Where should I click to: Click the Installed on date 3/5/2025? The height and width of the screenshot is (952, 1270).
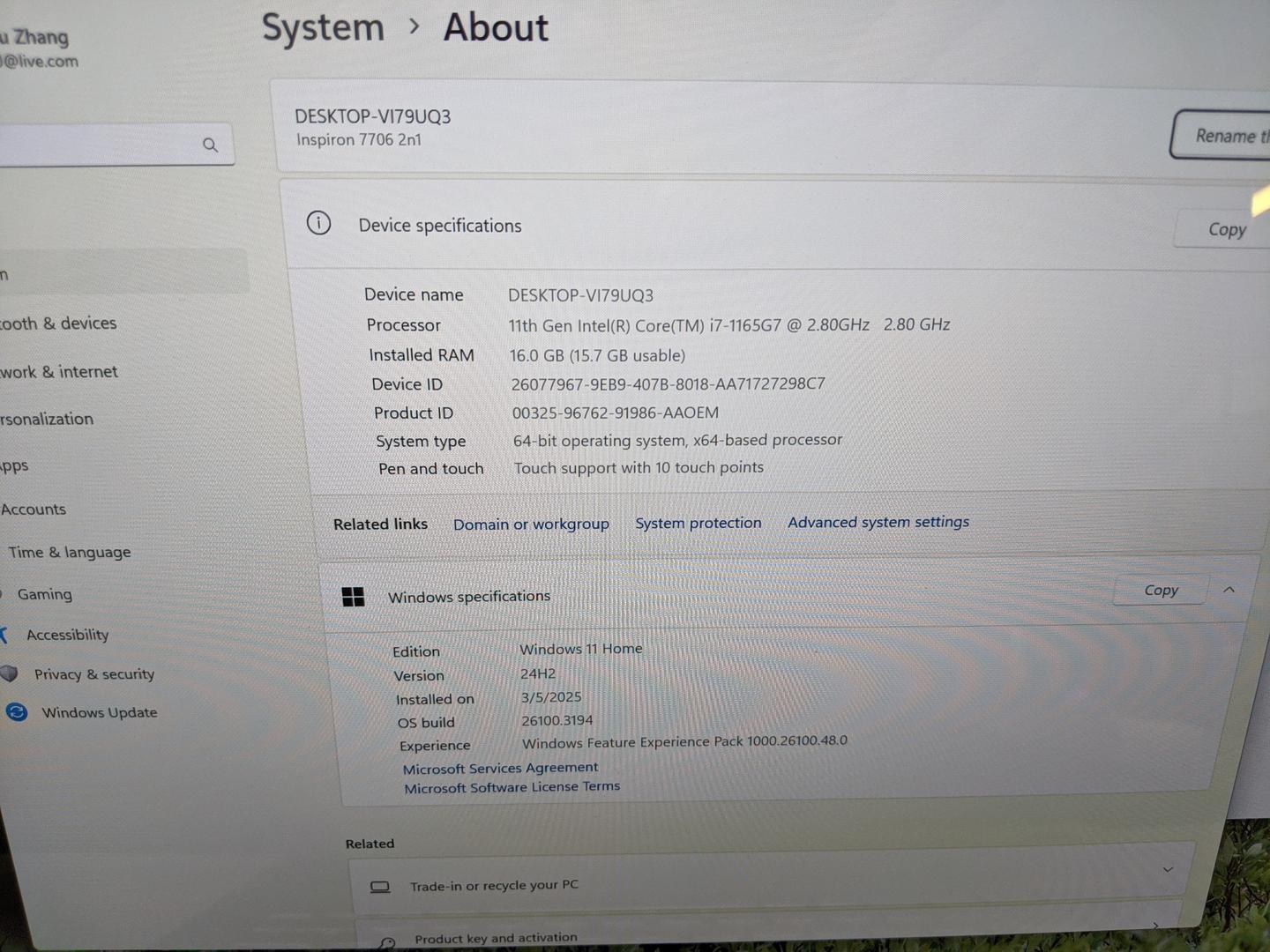[550, 696]
